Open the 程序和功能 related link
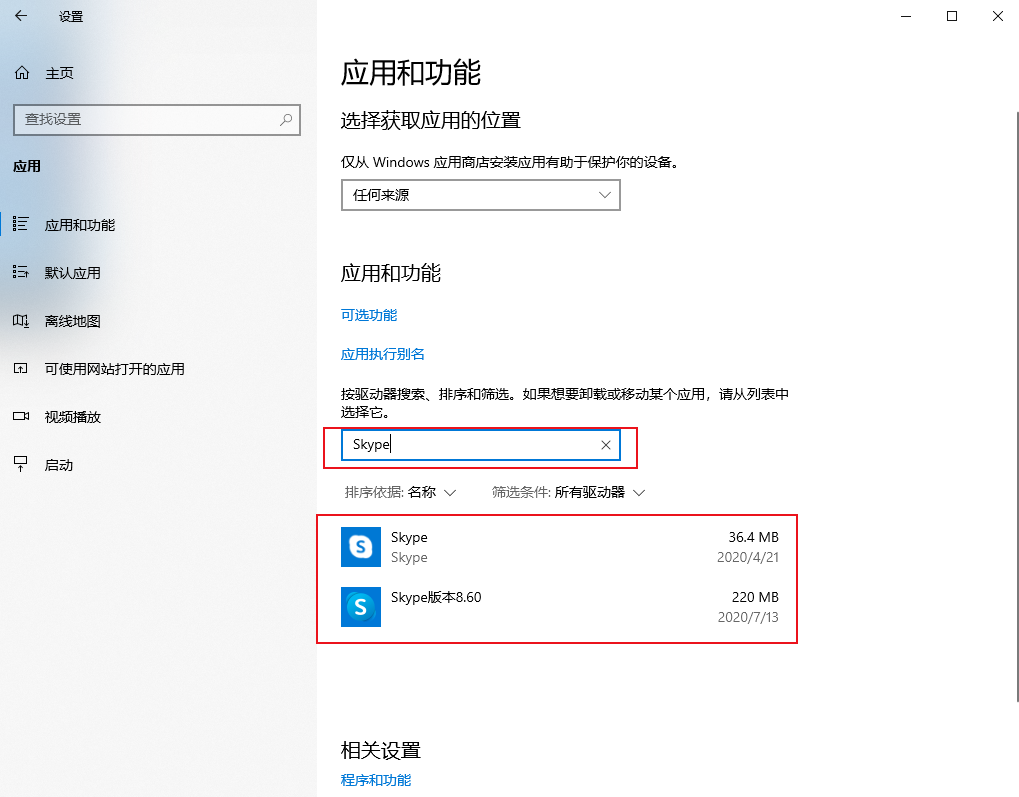The width and height of the screenshot is (1019, 797). pos(376,780)
